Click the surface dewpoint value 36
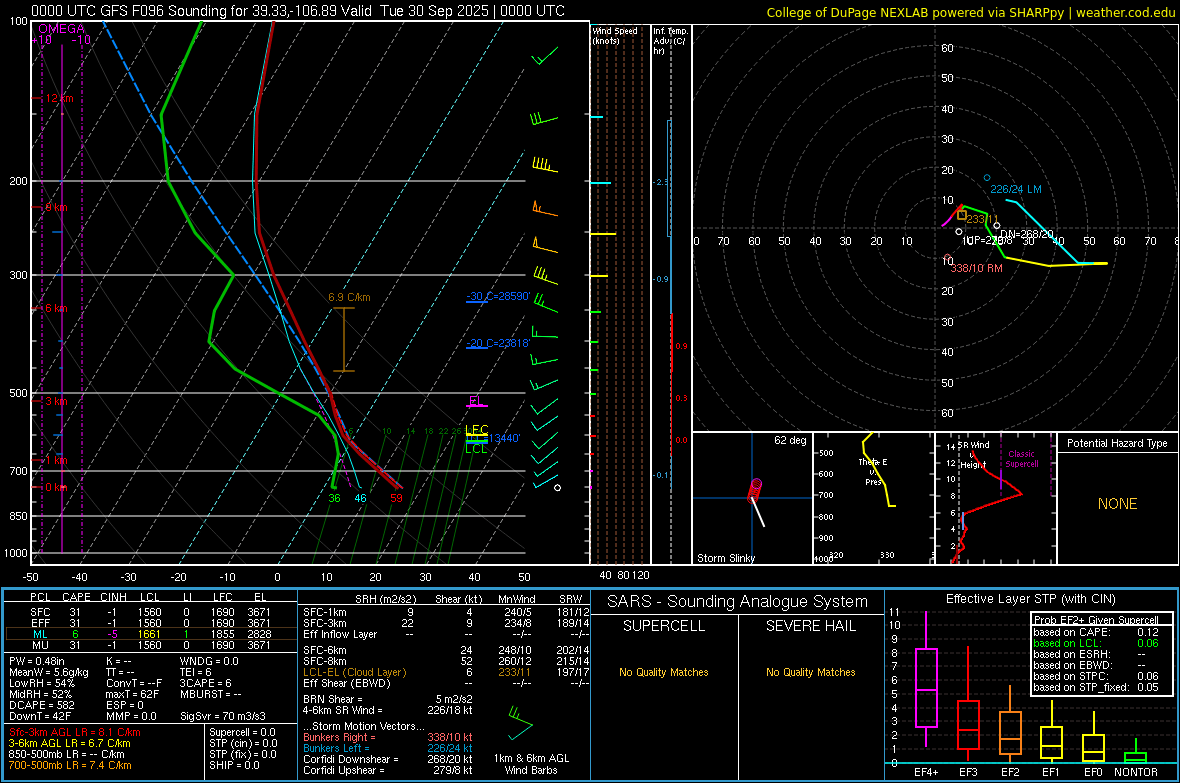The image size is (1180, 783). click(334, 498)
